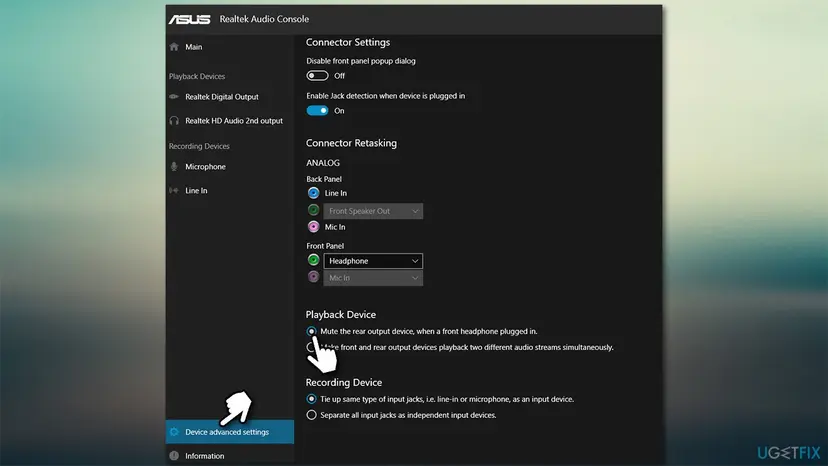Image resolution: width=828 pixels, height=466 pixels.
Task: Click the Recording Device heading
Action: (x=344, y=382)
